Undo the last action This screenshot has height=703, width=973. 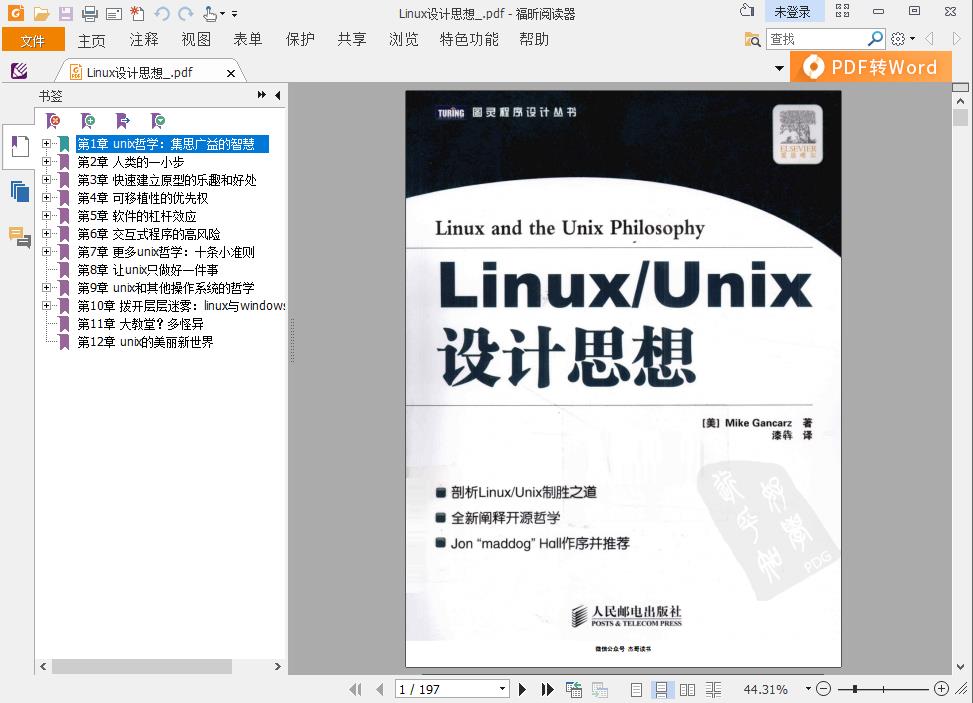162,14
